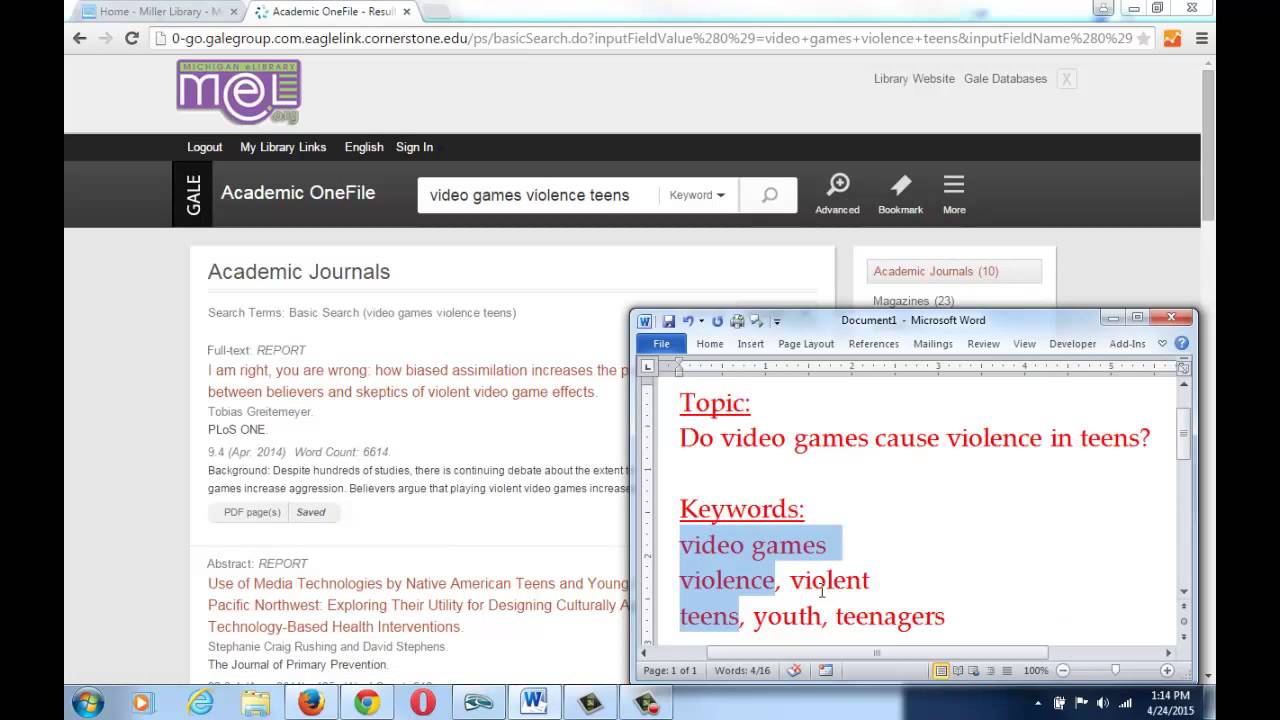Switch to Outline view in Word
This screenshot has height=720, width=1280.
pyautogui.click(x=991, y=670)
